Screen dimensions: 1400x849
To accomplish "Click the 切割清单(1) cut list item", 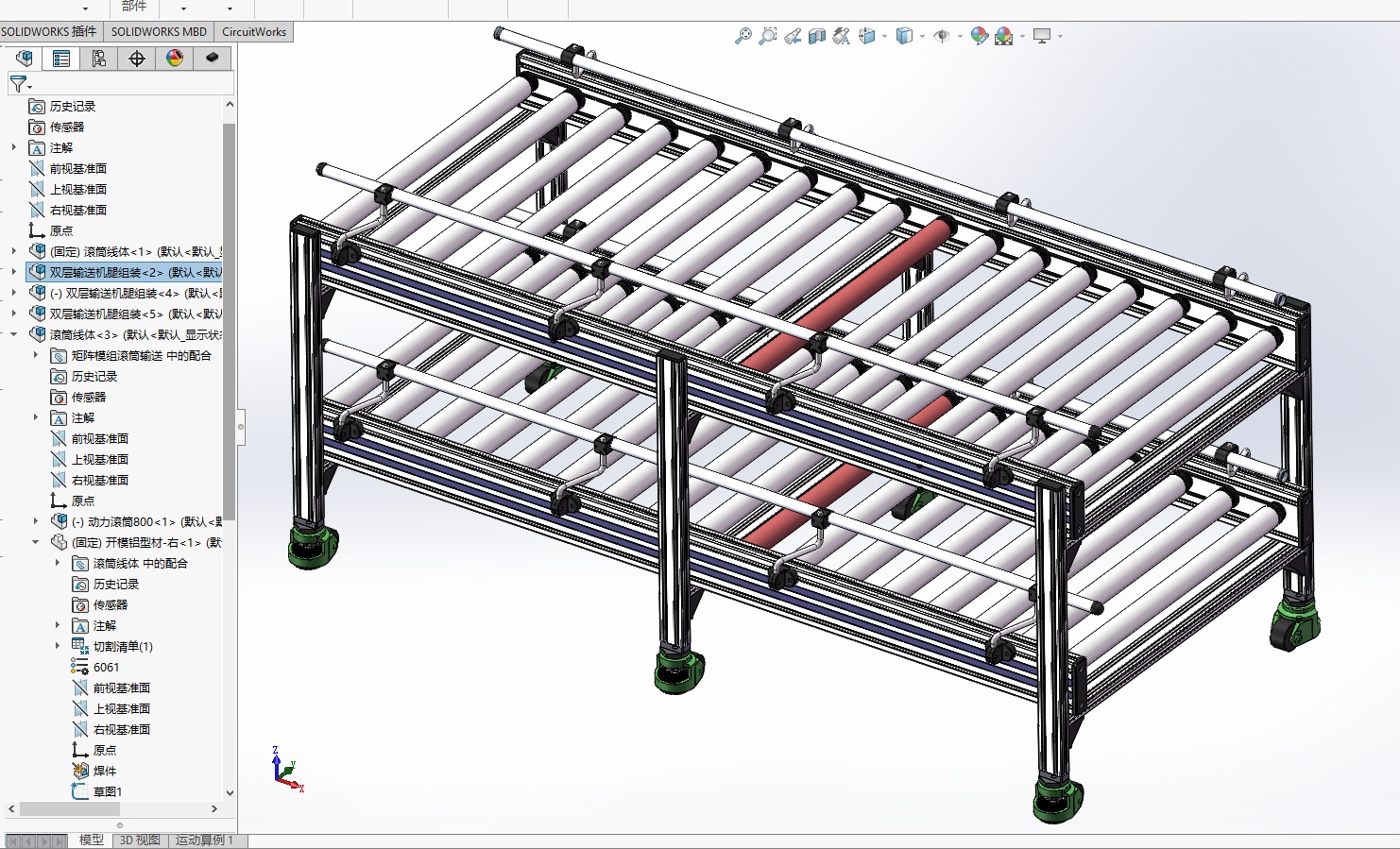I will point(112,646).
